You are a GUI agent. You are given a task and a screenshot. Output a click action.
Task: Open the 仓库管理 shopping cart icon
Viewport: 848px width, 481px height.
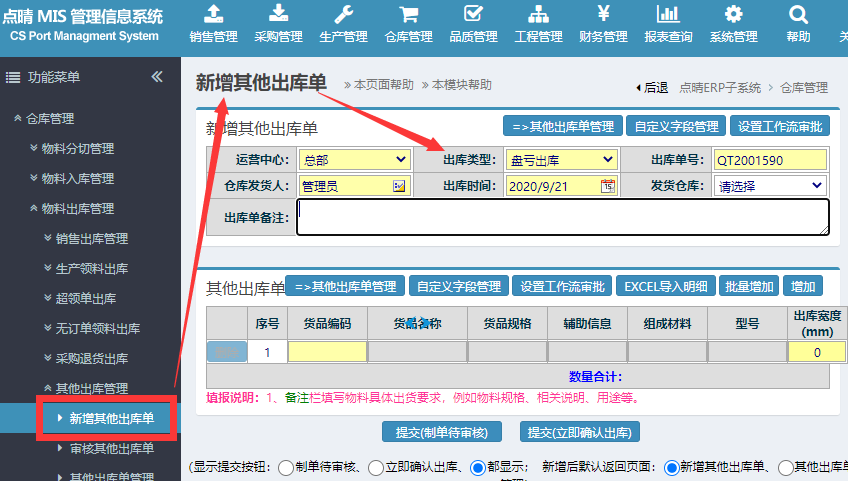pyautogui.click(x=408, y=14)
